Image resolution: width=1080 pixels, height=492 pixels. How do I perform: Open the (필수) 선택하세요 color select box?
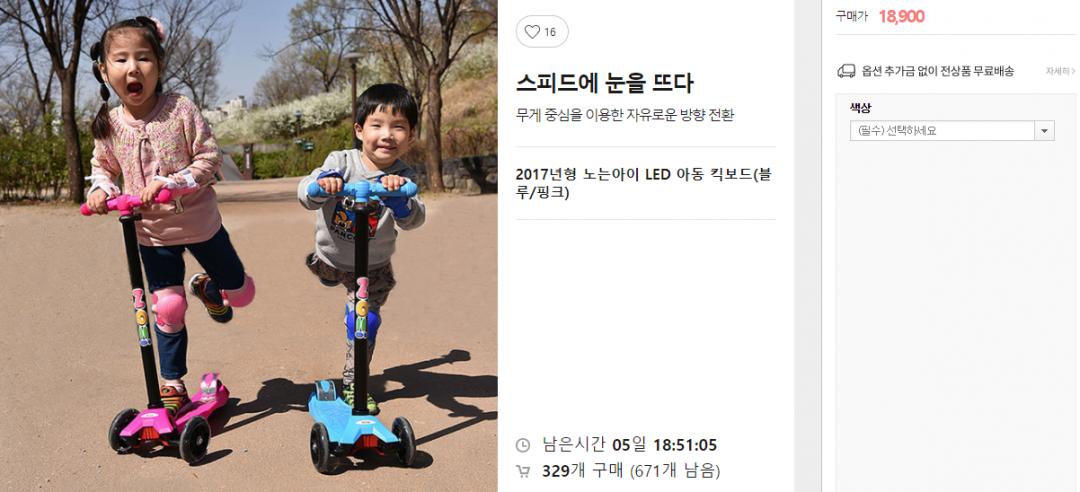tap(952, 131)
